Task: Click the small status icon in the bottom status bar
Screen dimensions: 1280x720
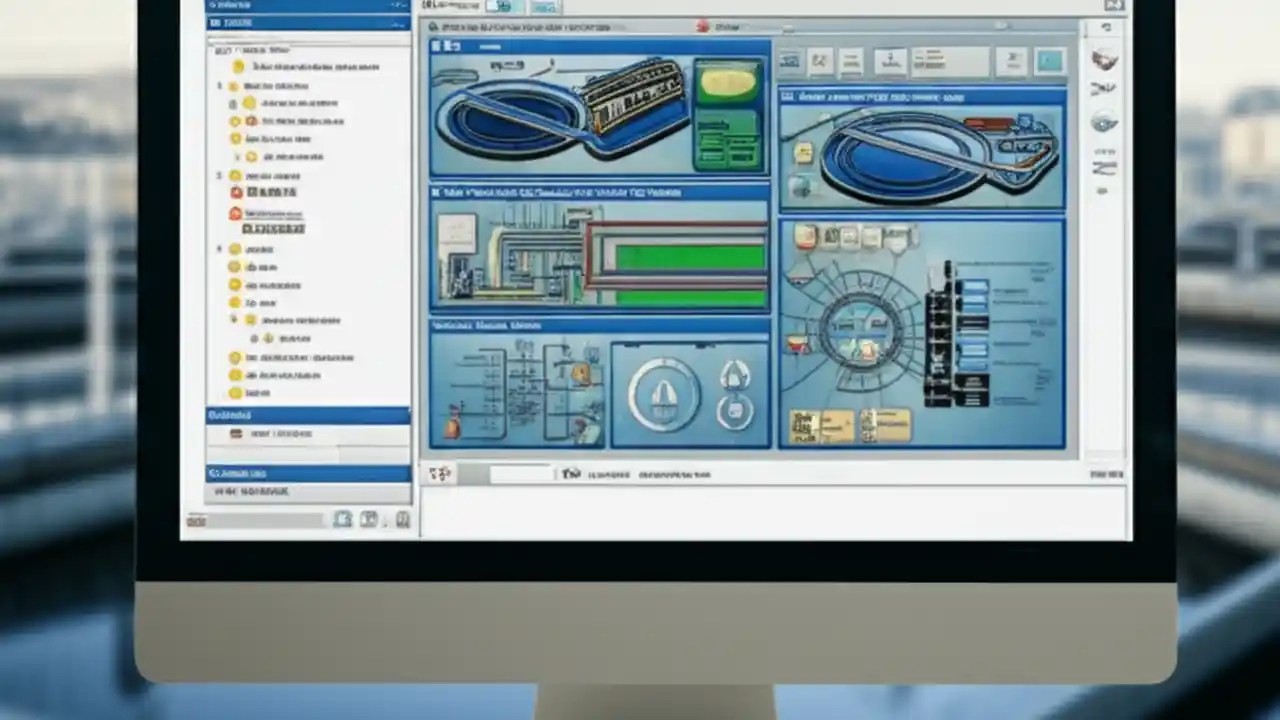Action: click(440, 474)
